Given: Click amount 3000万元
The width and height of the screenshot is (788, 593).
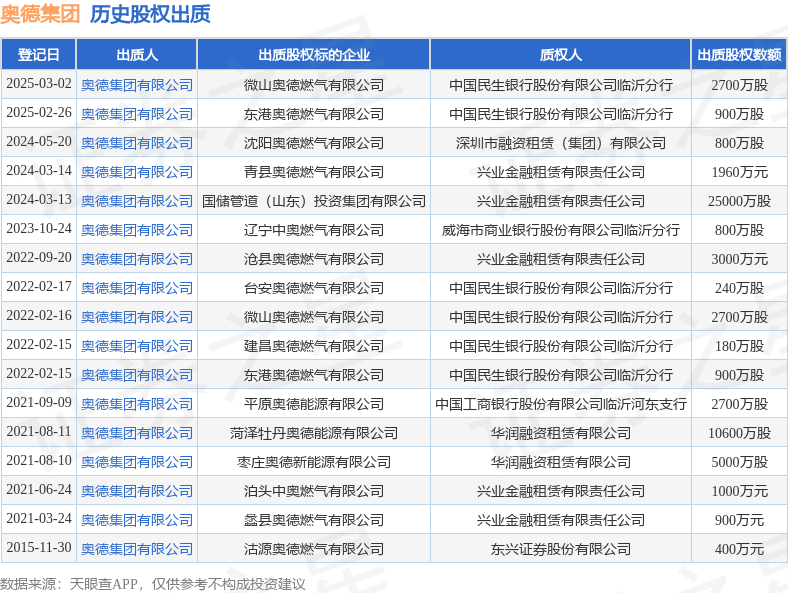Looking at the screenshot, I should point(739,259).
